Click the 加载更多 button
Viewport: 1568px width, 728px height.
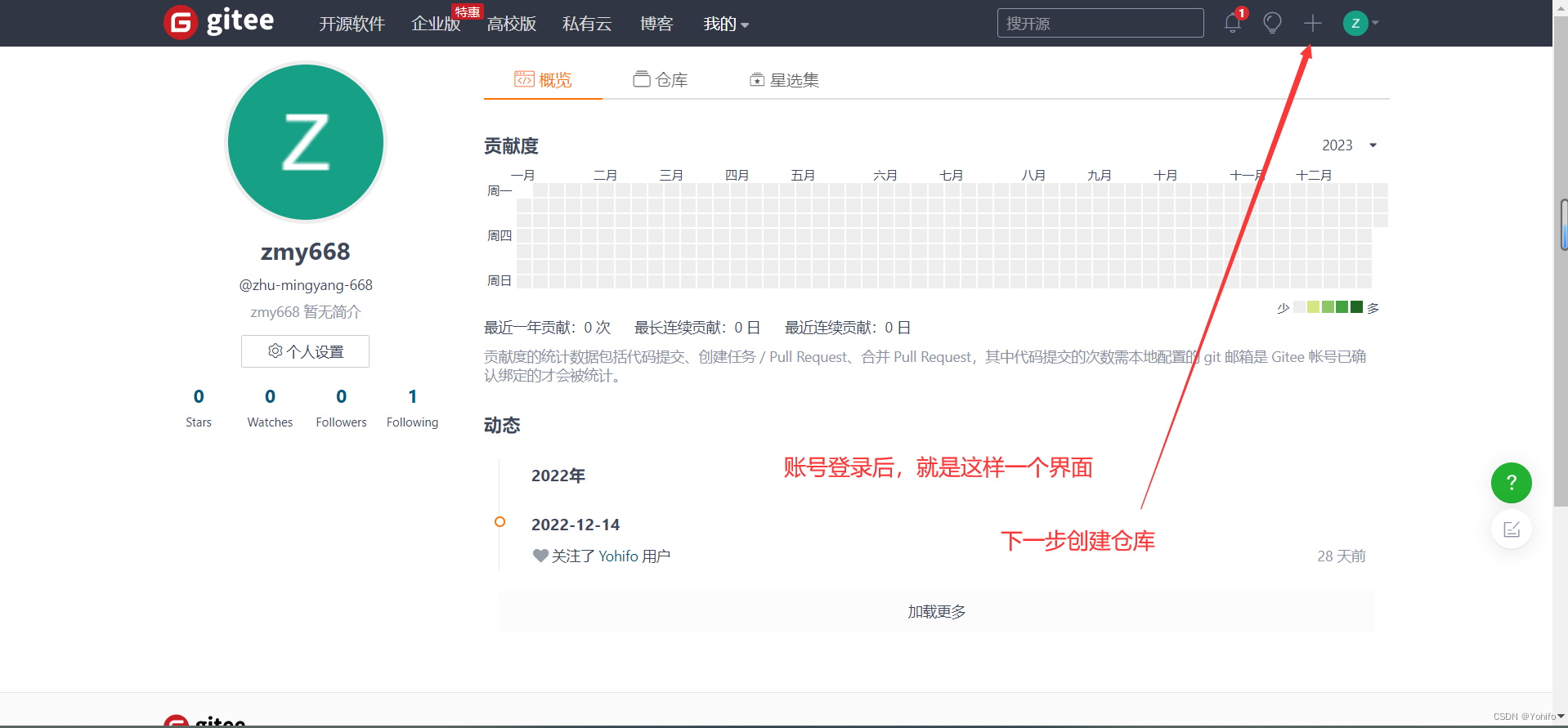point(937,612)
